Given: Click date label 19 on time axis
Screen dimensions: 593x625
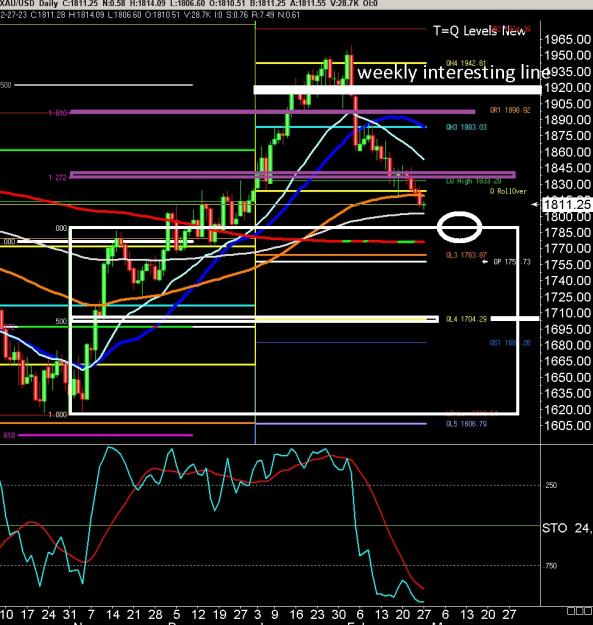Looking at the screenshot, I should coord(220,614).
